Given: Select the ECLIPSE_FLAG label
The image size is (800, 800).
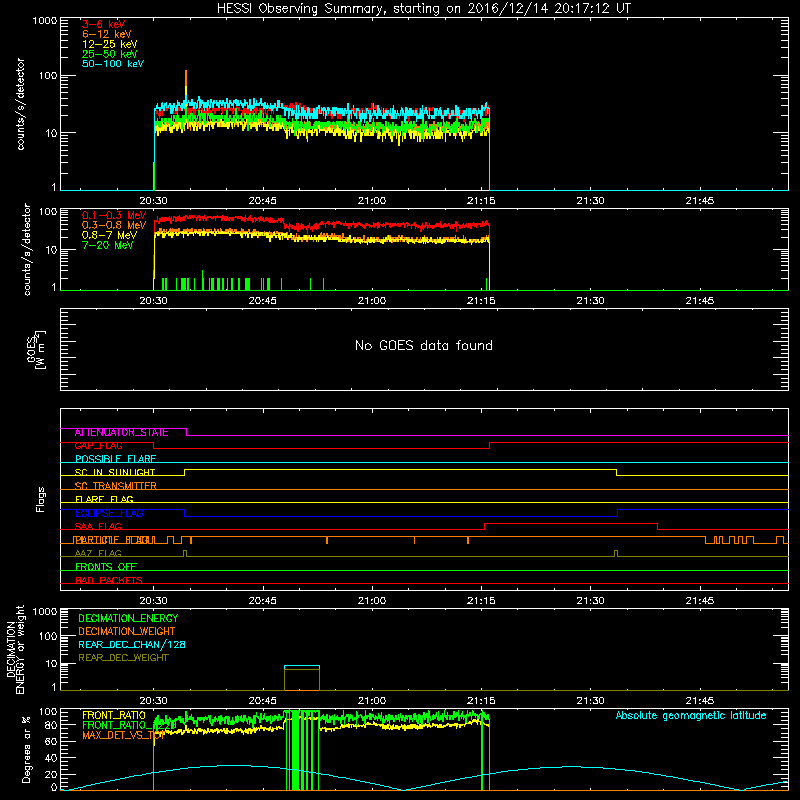Looking at the screenshot, I should click(x=109, y=513).
